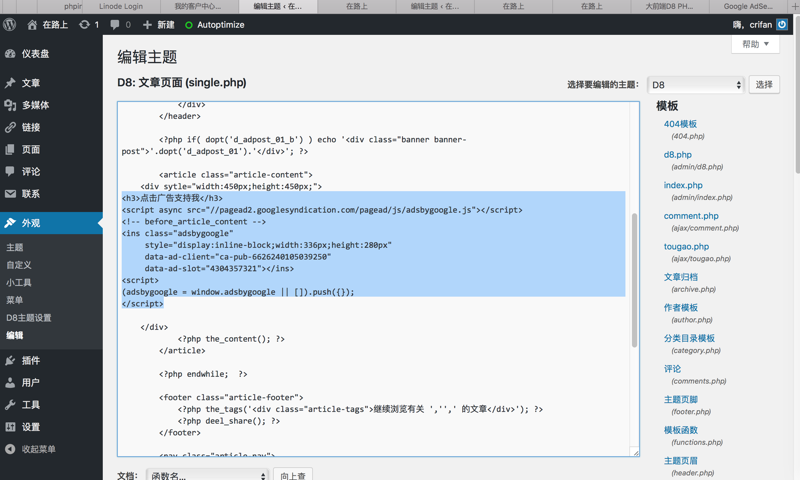Open 工具 tools wrench icon
This screenshot has height=480, width=800.
[10, 405]
